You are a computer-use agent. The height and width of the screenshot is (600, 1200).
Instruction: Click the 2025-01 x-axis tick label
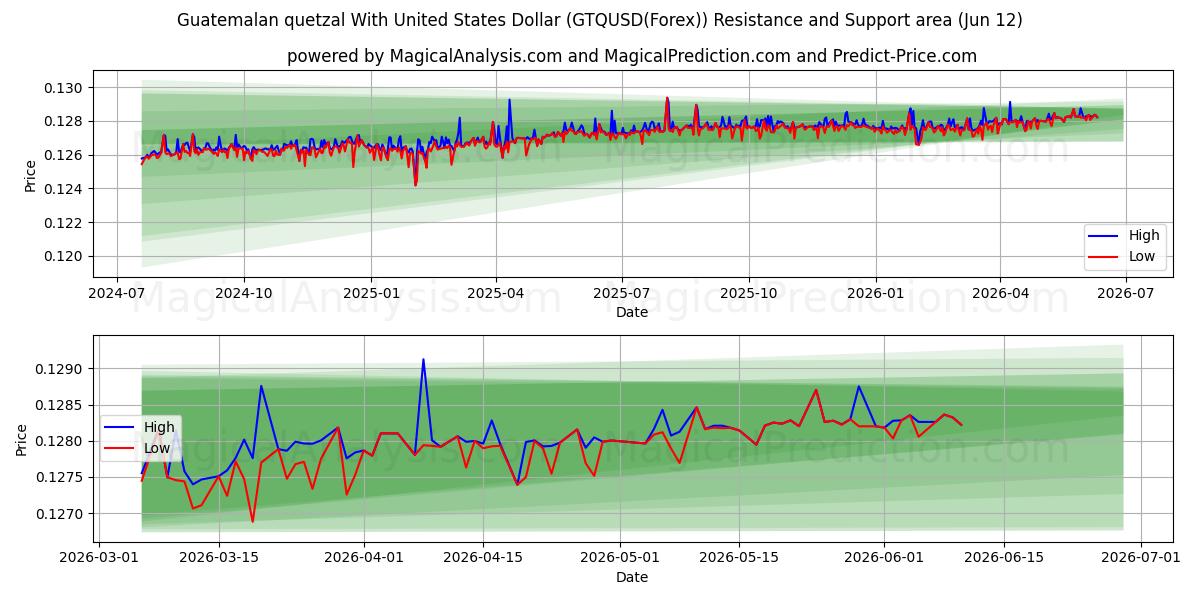(x=370, y=293)
